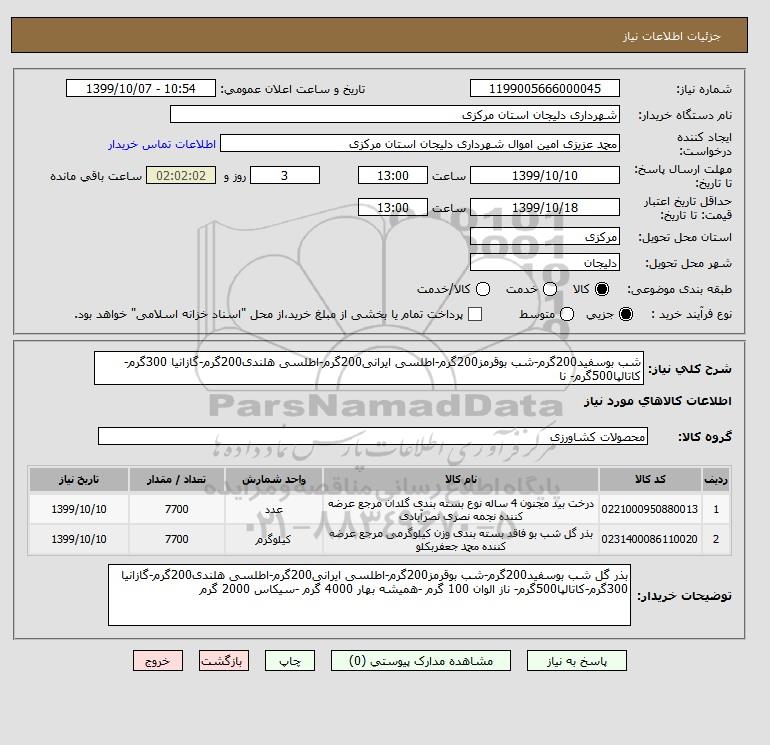The width and height of the screenshot is (770, 745).
Task: Click the remaining time field 02:02:02
Action: tap(181, 175)
